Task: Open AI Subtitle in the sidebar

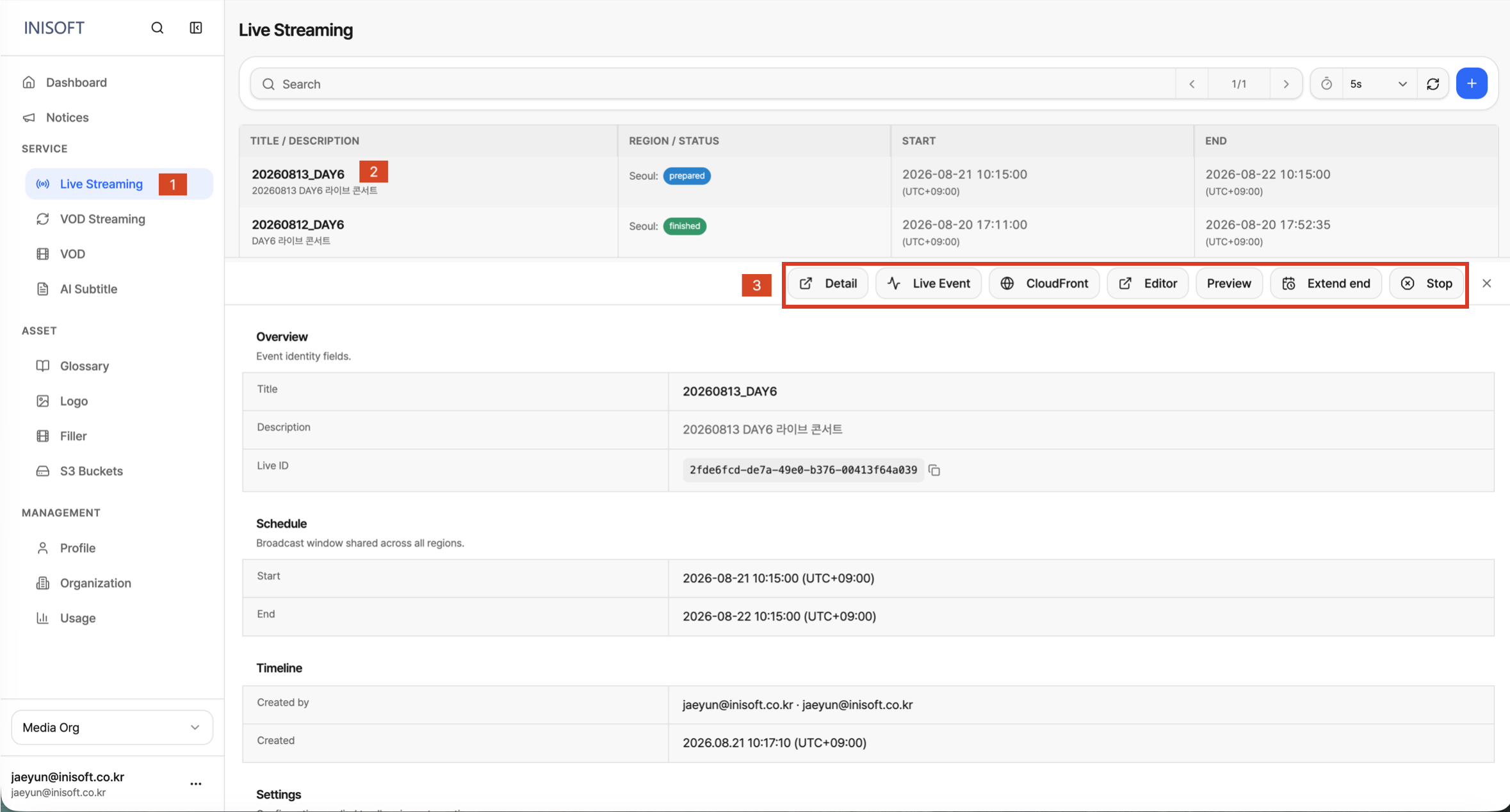Action: click(x=119, y=289)
